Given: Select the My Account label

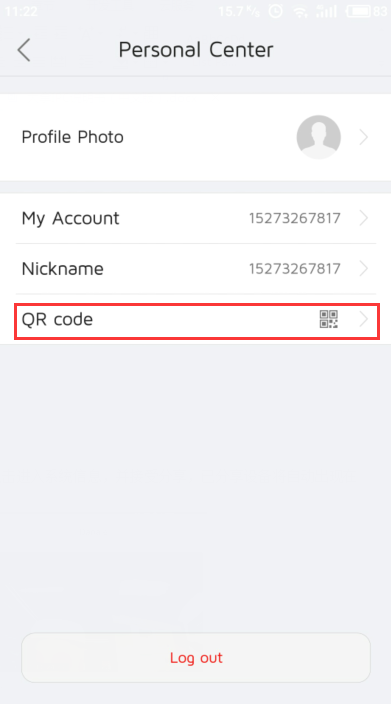Looking at the screenshot, I should [x=70, y=219].
